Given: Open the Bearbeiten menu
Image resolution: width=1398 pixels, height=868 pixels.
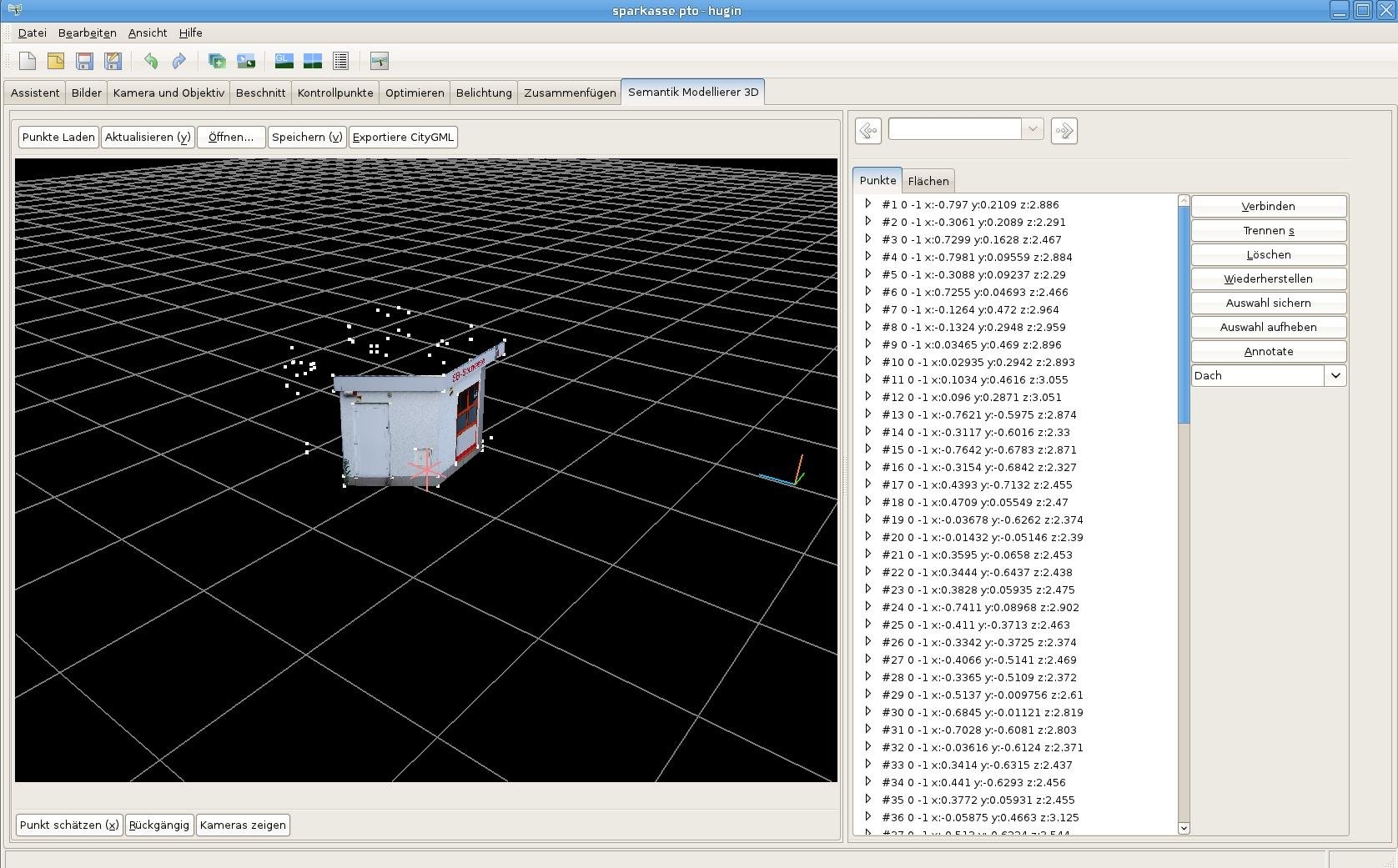Looking at the screenshot, I should coord(87,33).
